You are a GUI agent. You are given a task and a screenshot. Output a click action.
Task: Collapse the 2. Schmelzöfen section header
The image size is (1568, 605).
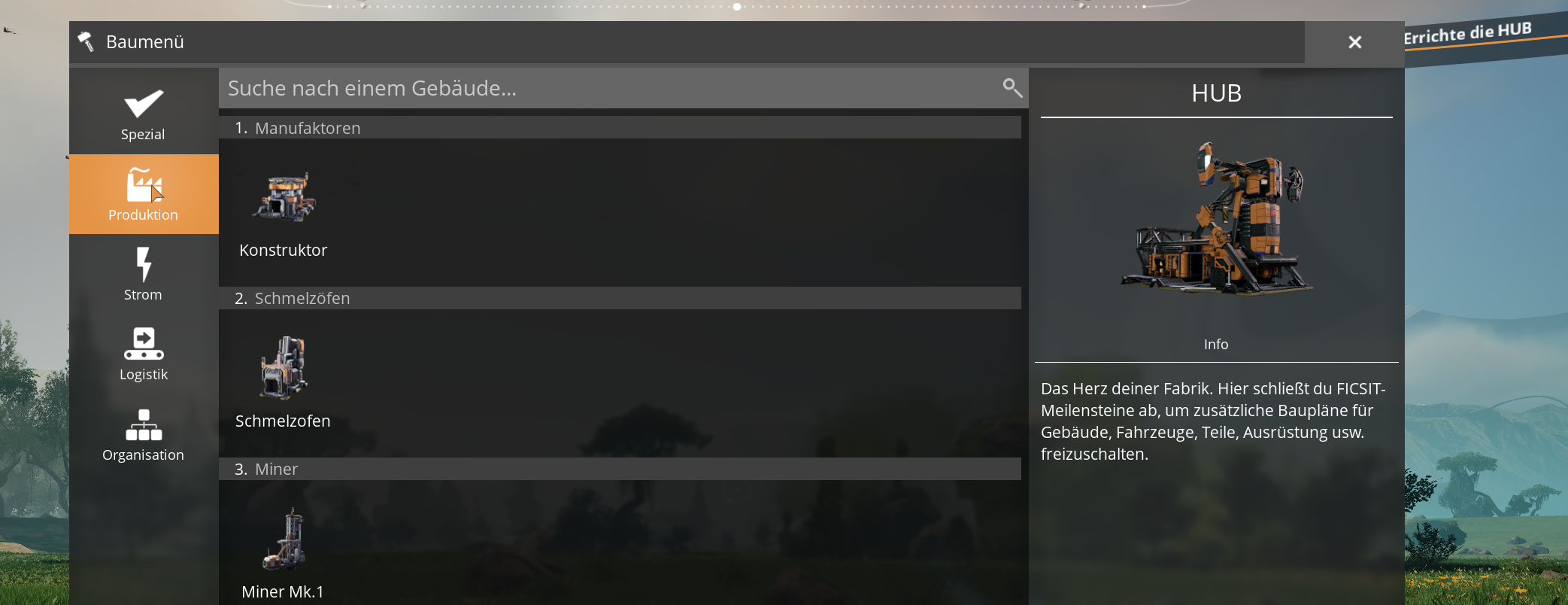620,298
